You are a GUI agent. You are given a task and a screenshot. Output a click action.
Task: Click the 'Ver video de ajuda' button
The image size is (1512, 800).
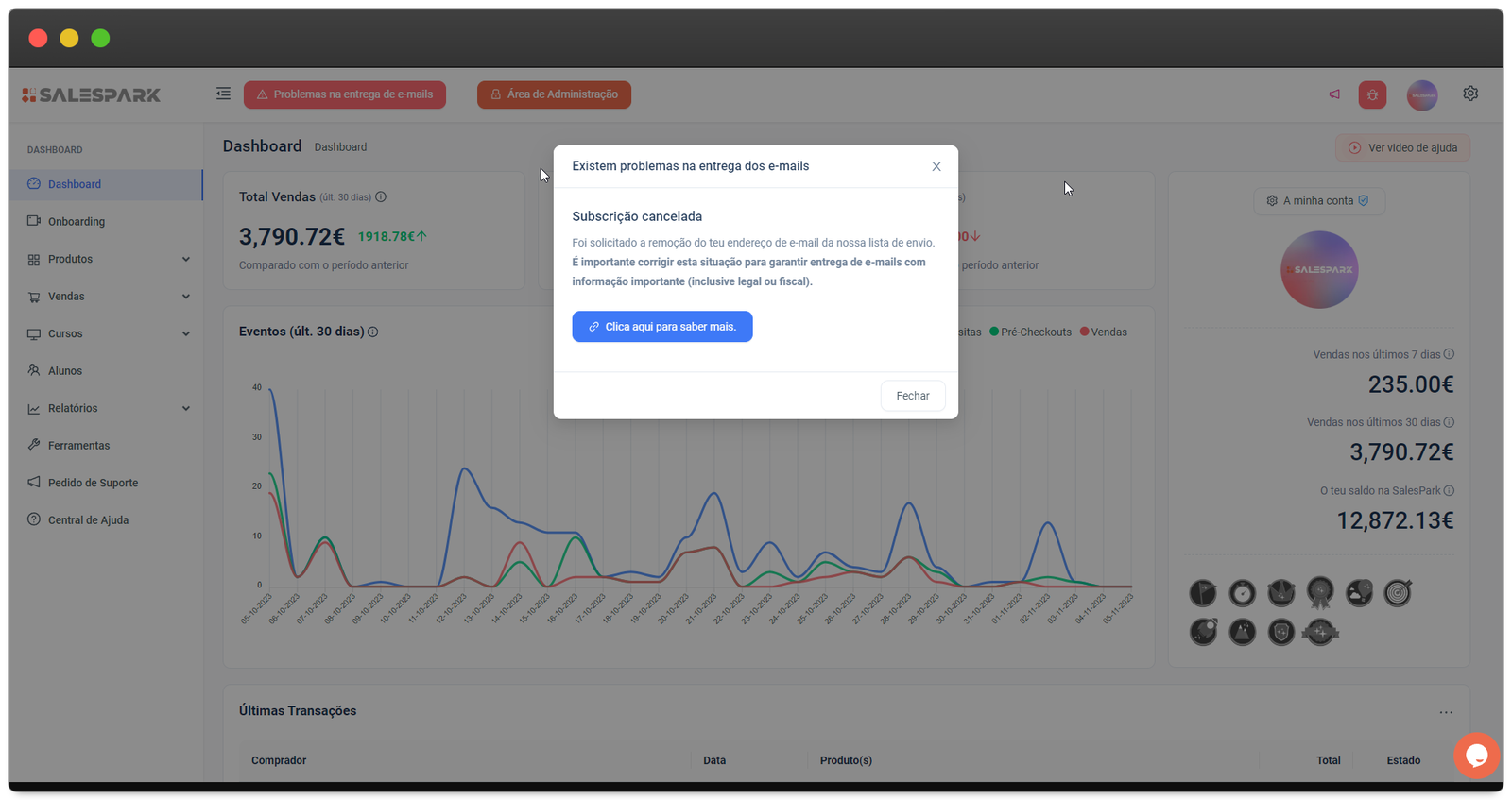point(1402,148)
